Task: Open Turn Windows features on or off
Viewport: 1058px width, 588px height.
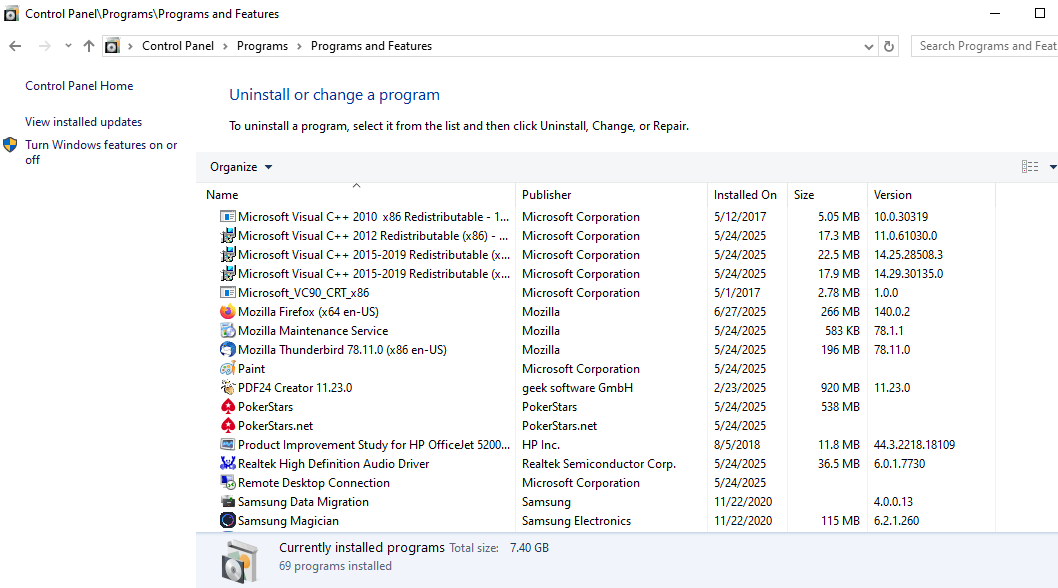Action: click(101, 152)
